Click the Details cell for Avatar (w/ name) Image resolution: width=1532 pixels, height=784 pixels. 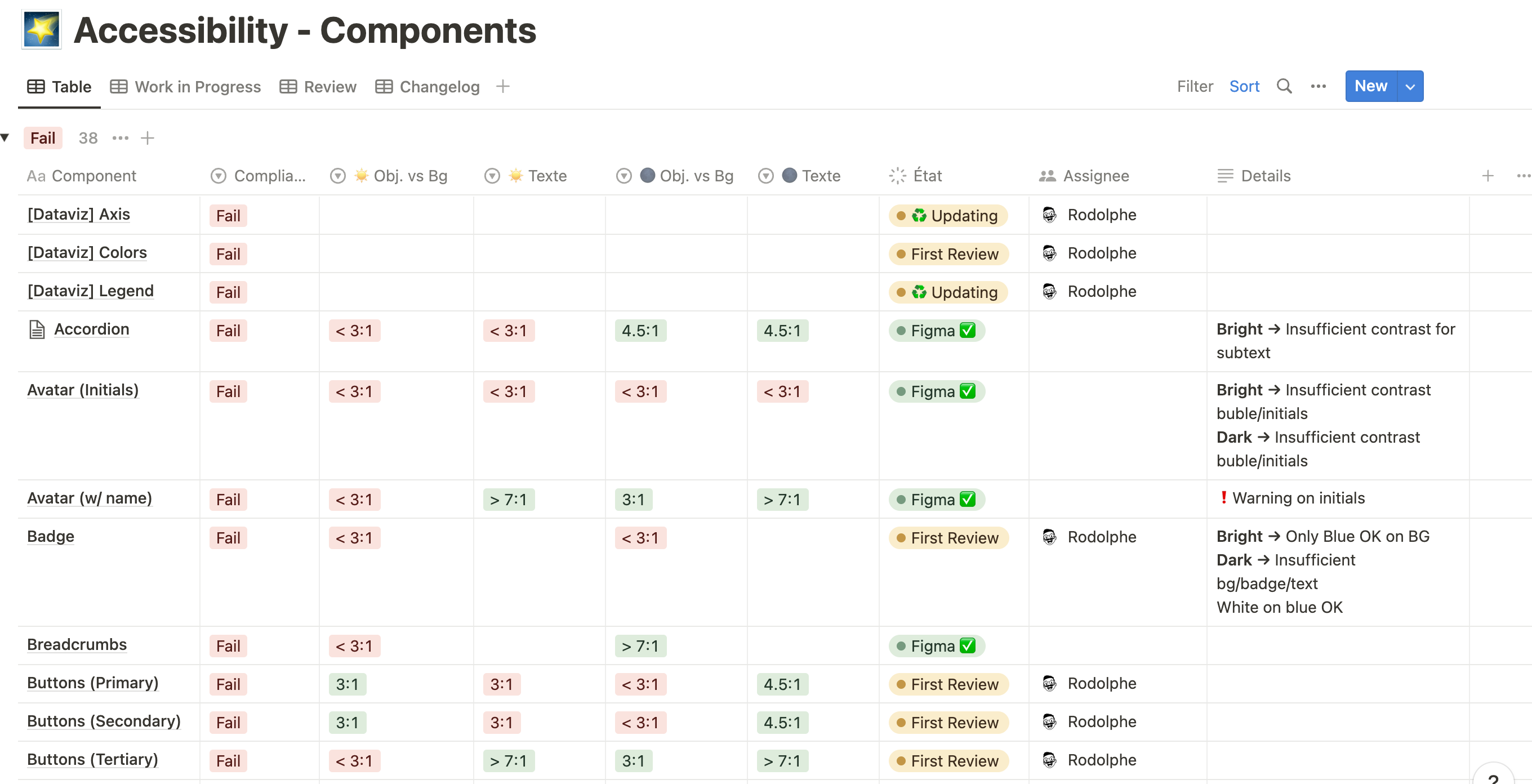point(1337,498)
